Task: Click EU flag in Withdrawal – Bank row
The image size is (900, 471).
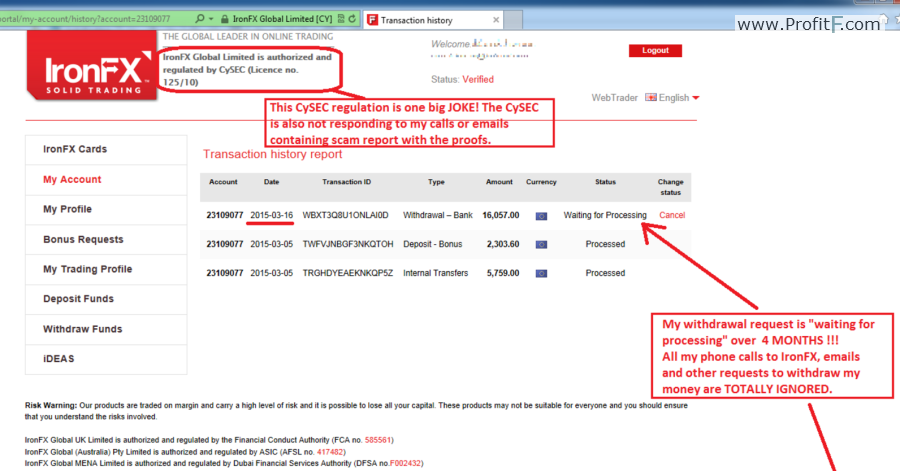Action: click(541, 216)
